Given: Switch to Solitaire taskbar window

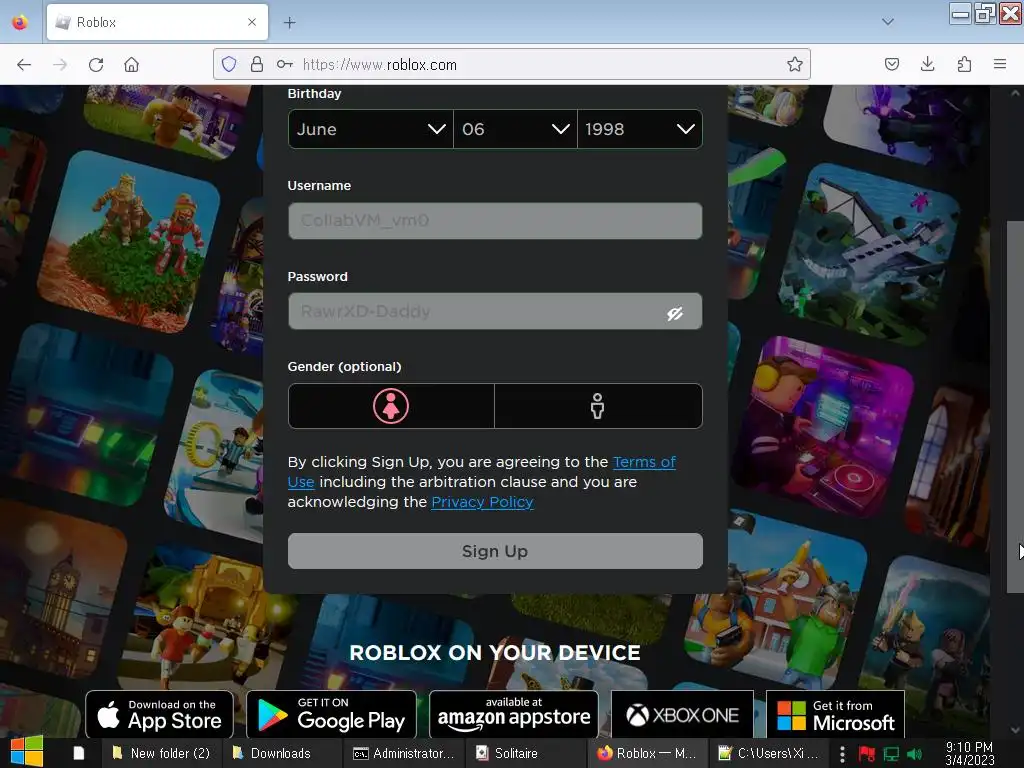Looking at the screenshot, I should [525, 753].
